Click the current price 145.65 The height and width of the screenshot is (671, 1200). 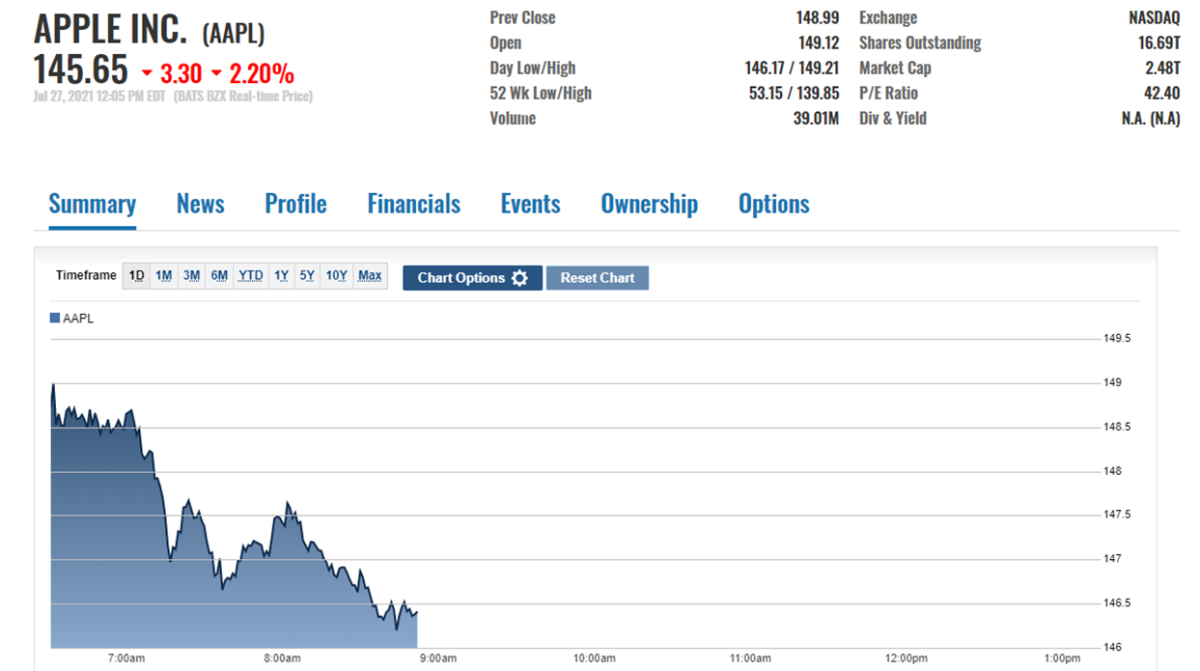81,70
